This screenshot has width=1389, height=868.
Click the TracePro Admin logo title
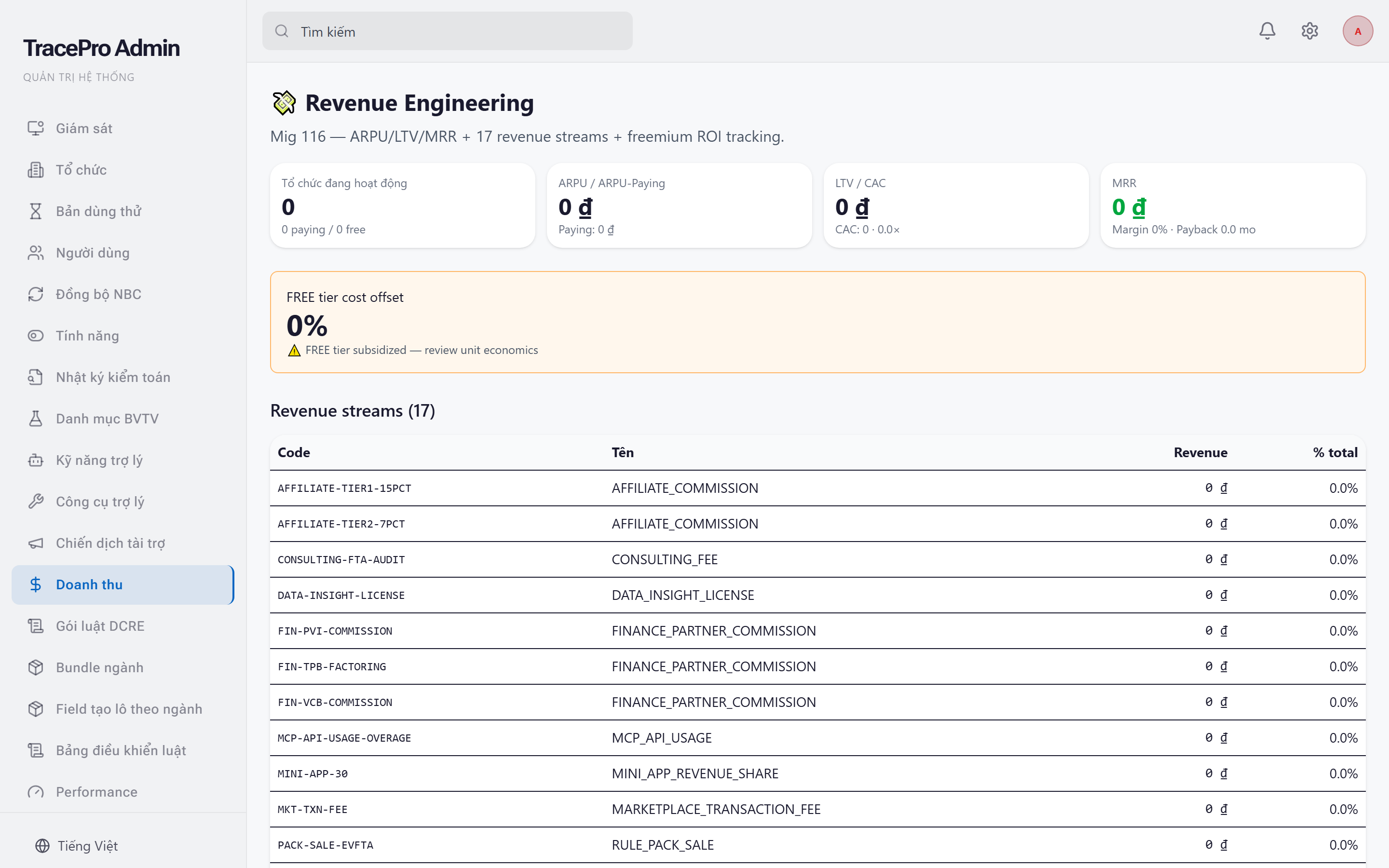pos(101,48)
